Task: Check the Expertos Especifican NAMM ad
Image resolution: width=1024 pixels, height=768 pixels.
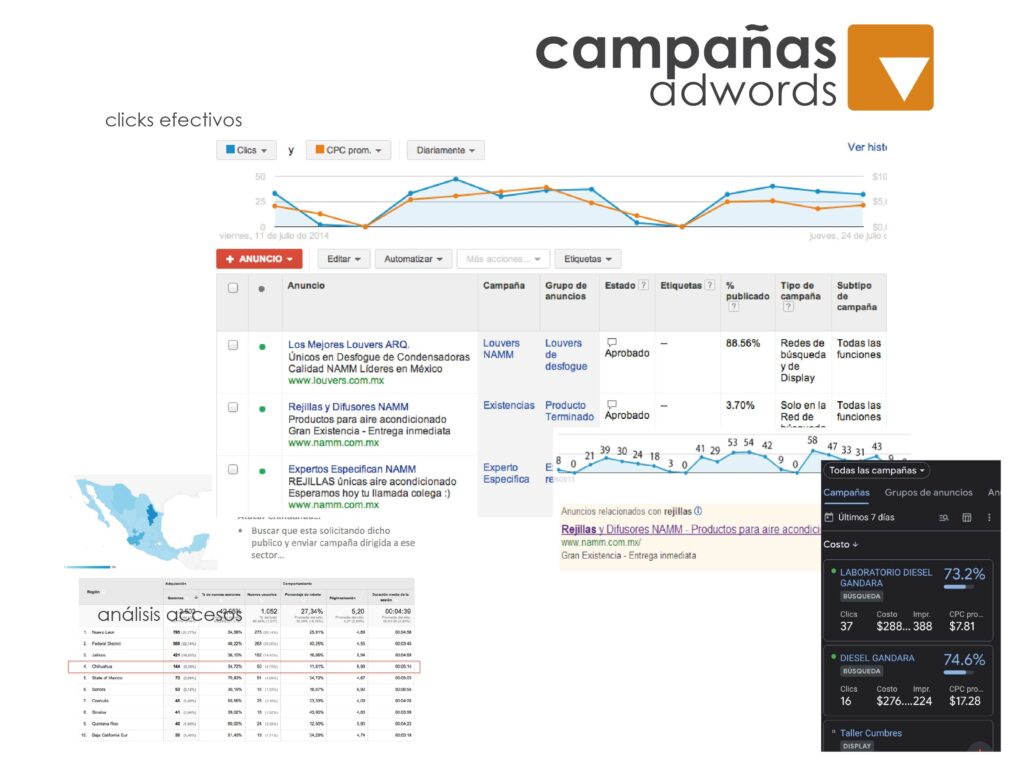Action: 233,470
